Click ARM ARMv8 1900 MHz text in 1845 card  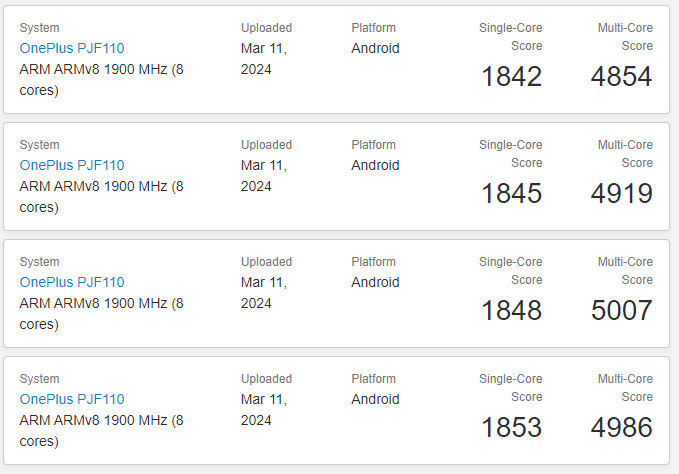(x=101, y=197)
